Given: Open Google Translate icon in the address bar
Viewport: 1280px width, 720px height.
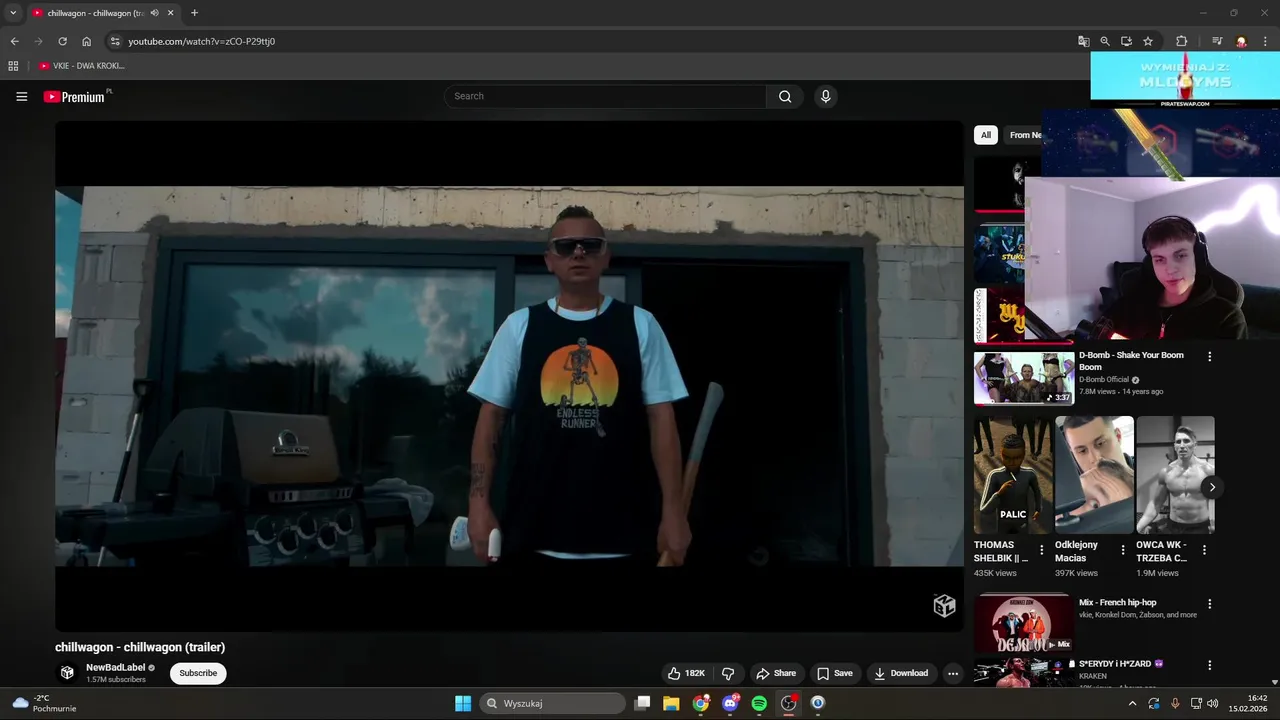Looking at the screenshot, I should click(x=1083, y=41).
